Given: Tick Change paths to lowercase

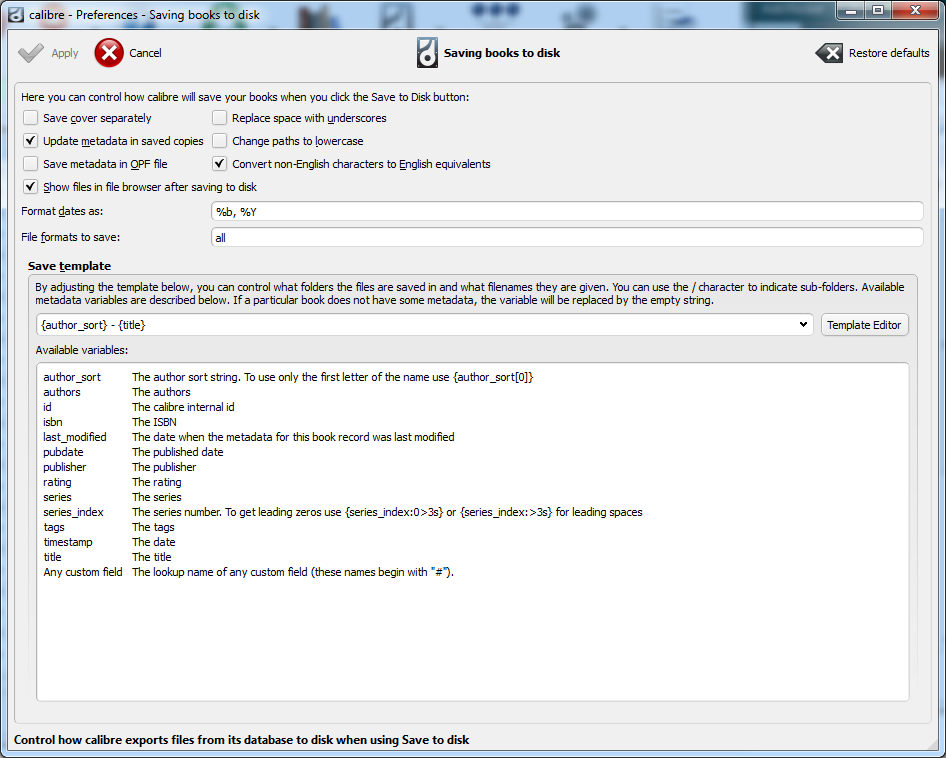Looking at the screenshot, I should coord(220,141).
